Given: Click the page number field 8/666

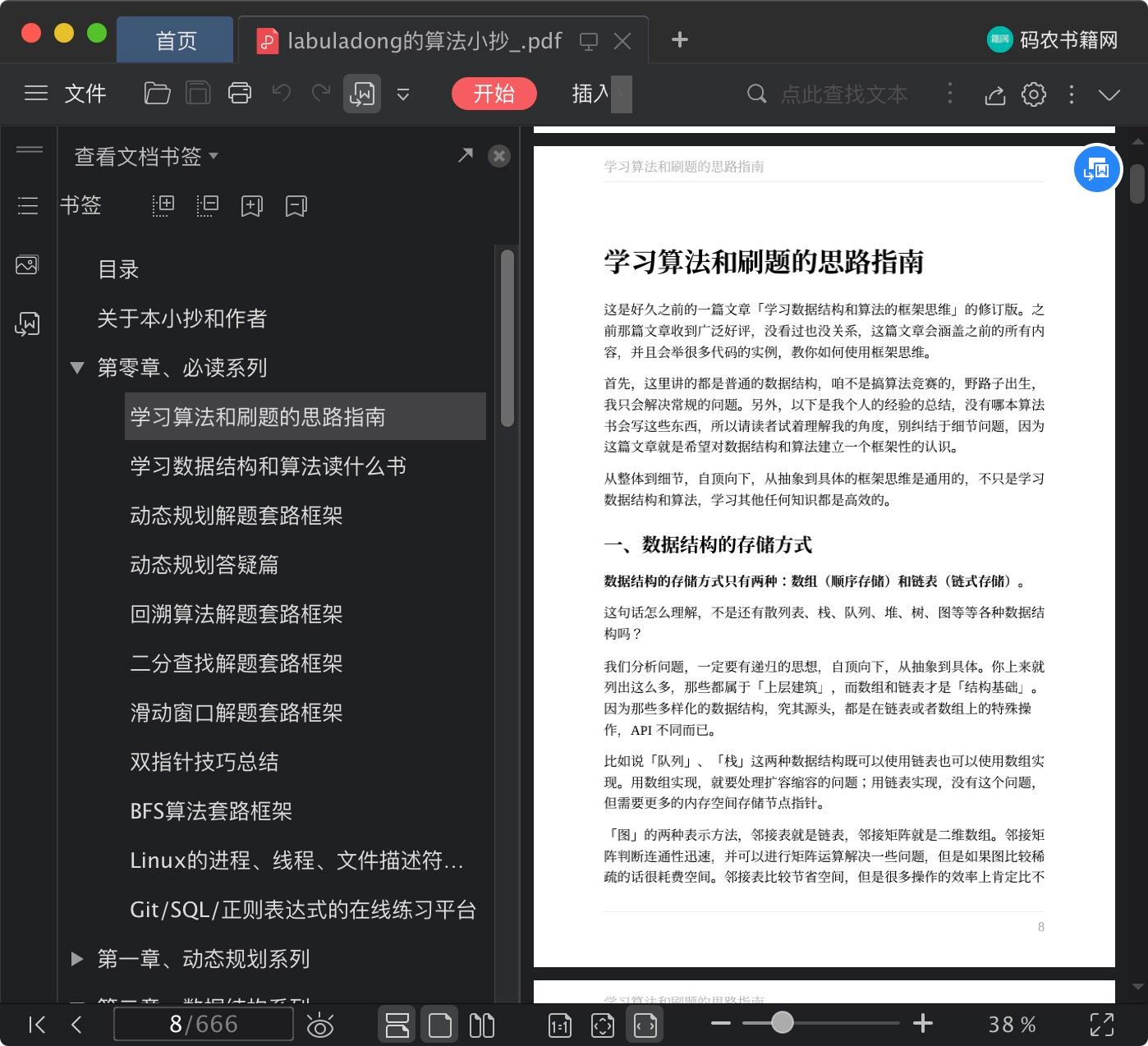Looking at the screenshot, I should tap(204, 1024).
